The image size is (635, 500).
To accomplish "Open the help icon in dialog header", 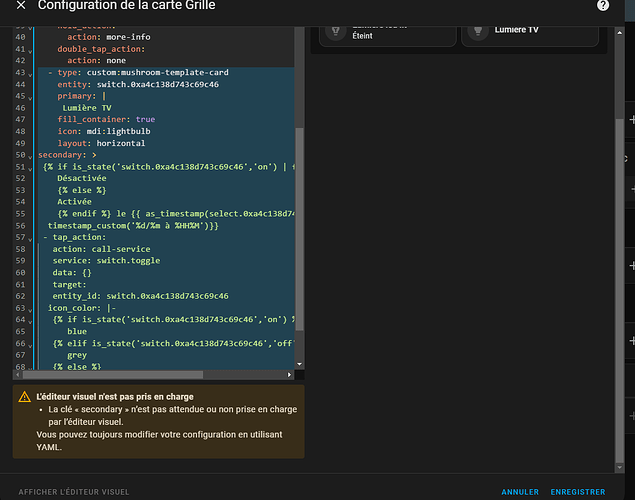I will 603,5.
